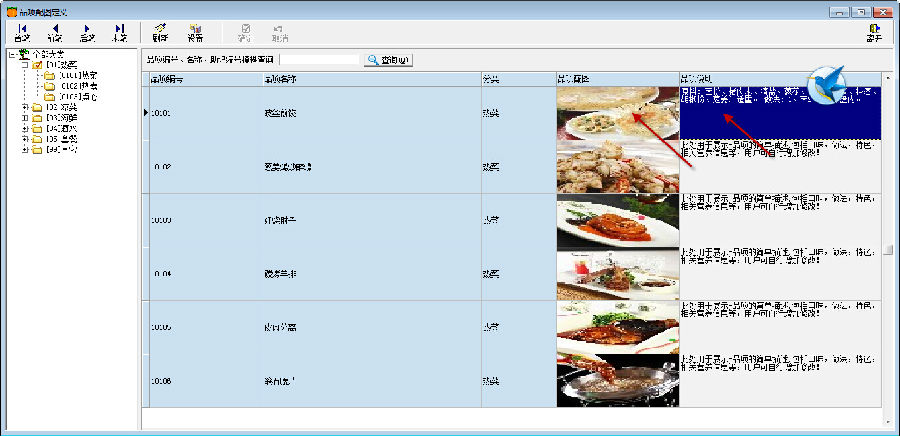Viewport: 900px width, 436px height.
Task: Click the exit icon at top right
Action: [875, 32]
